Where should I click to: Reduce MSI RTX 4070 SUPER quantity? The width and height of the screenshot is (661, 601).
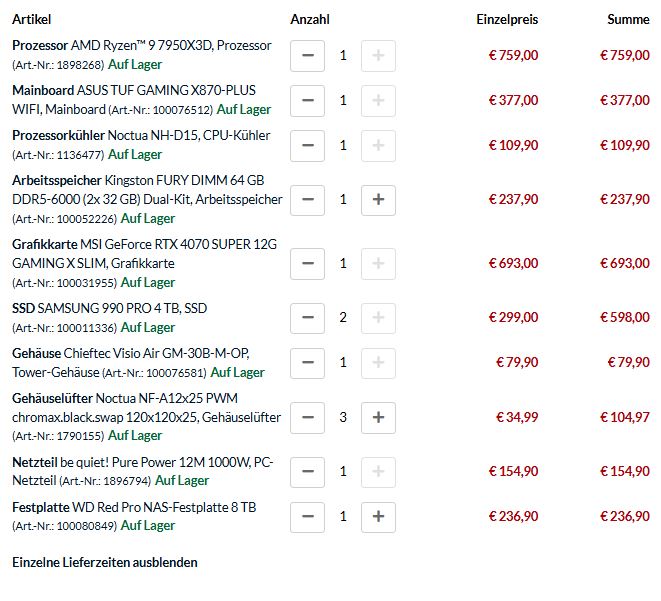pyautogui.click(x=307, y=263)
